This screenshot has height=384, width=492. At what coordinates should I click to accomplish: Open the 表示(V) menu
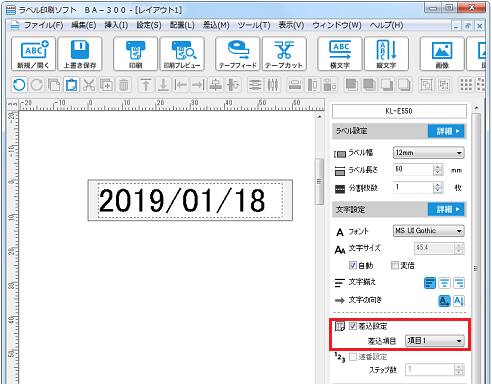coord(291,25)
